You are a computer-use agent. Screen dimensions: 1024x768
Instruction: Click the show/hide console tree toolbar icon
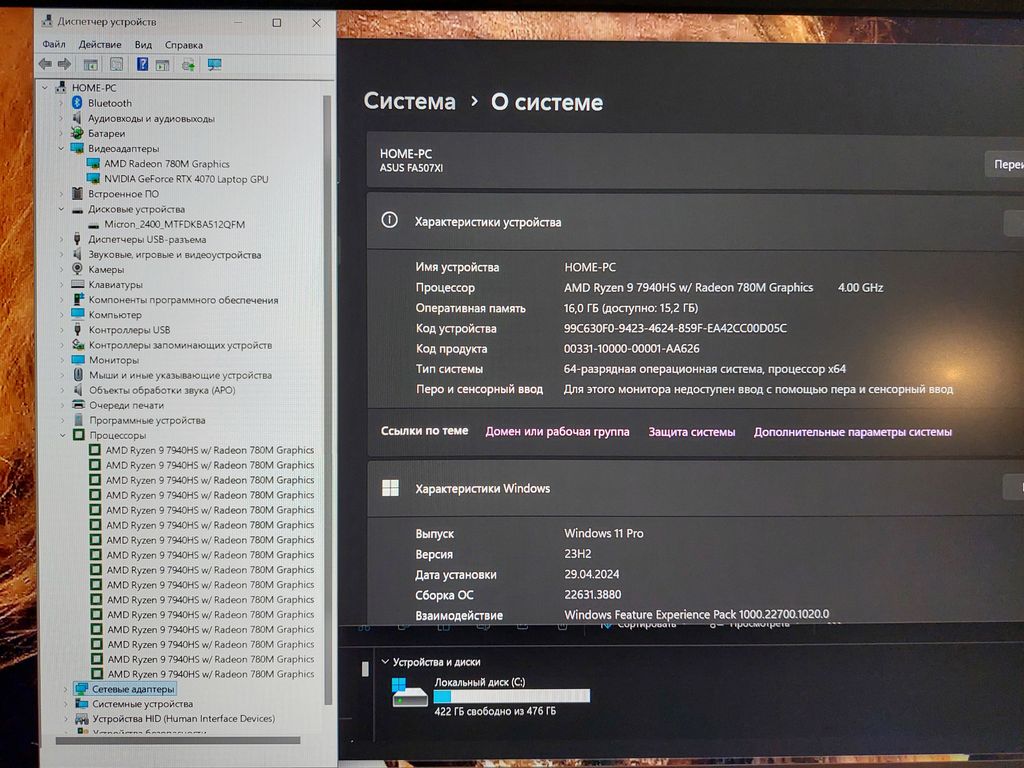[x=91, y=64]
